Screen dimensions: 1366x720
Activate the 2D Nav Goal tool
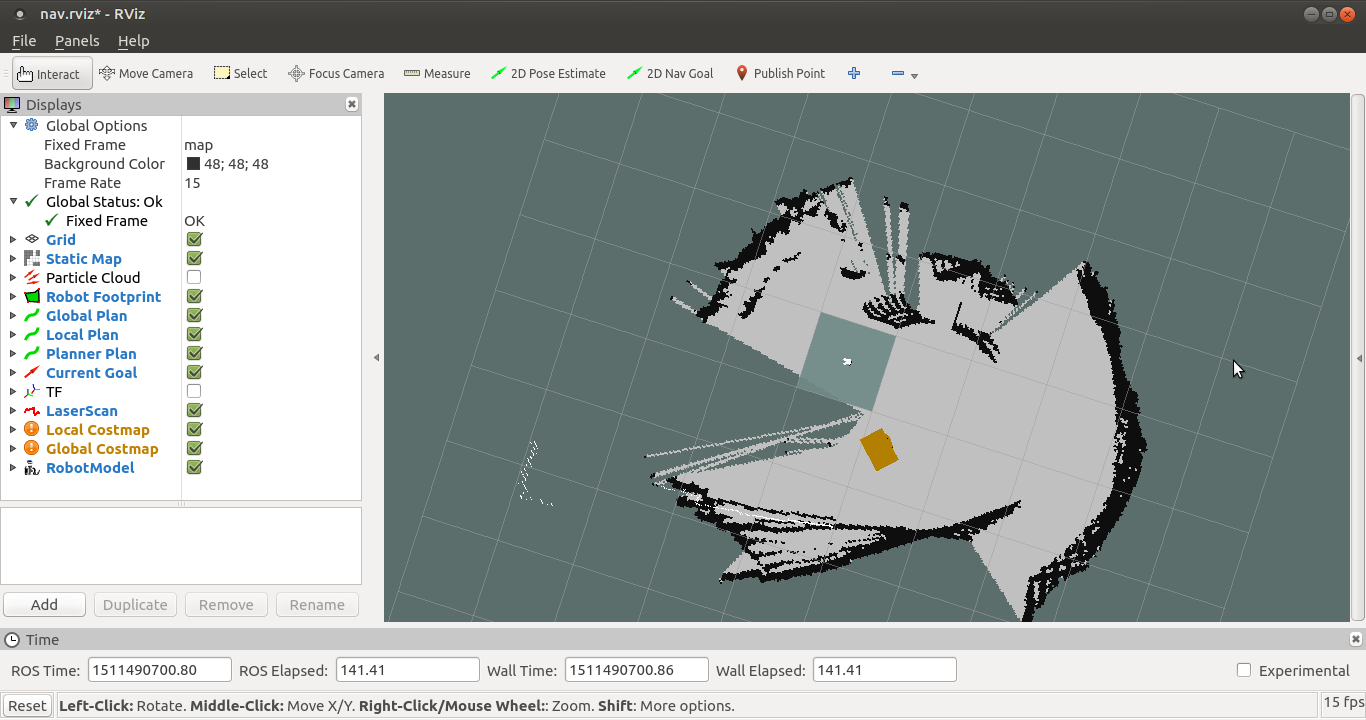coord(670,73)
